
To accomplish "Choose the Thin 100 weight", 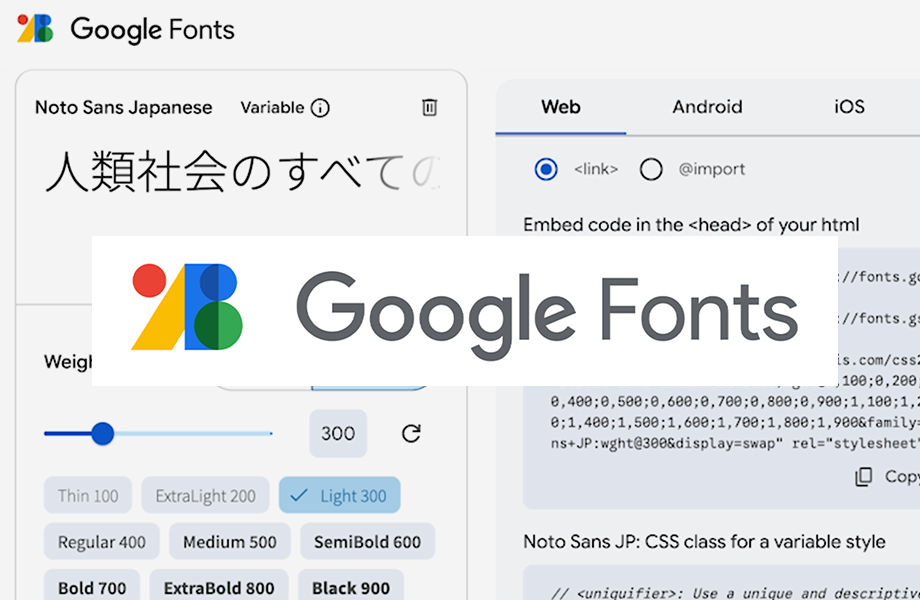I will pos(88,495).
